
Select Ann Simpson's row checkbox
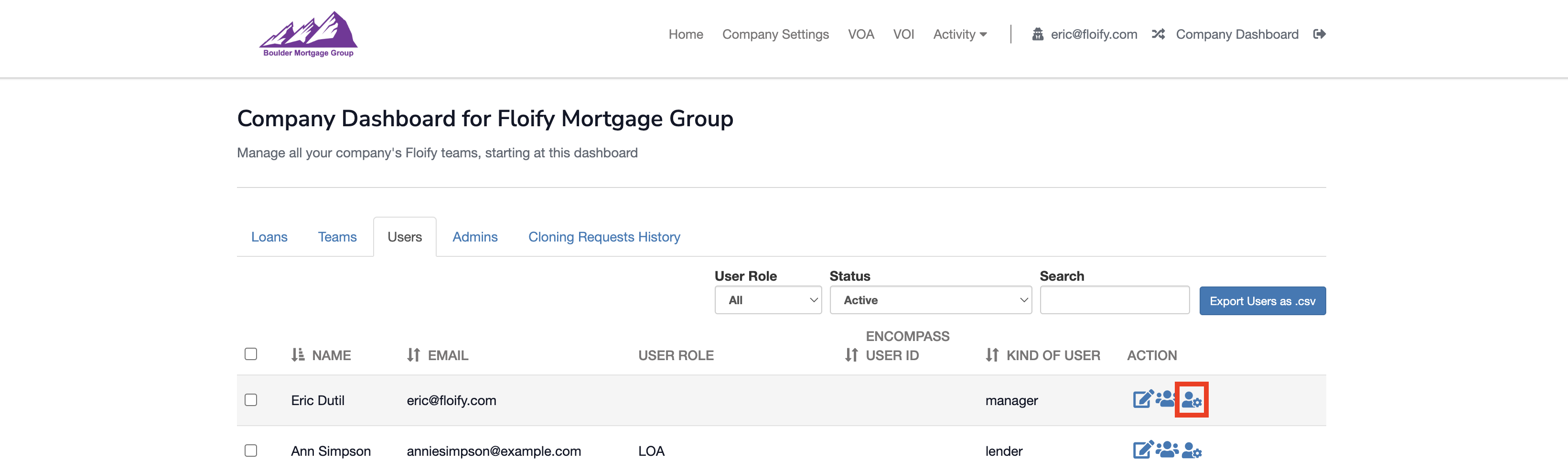click(x=251, y=451)
